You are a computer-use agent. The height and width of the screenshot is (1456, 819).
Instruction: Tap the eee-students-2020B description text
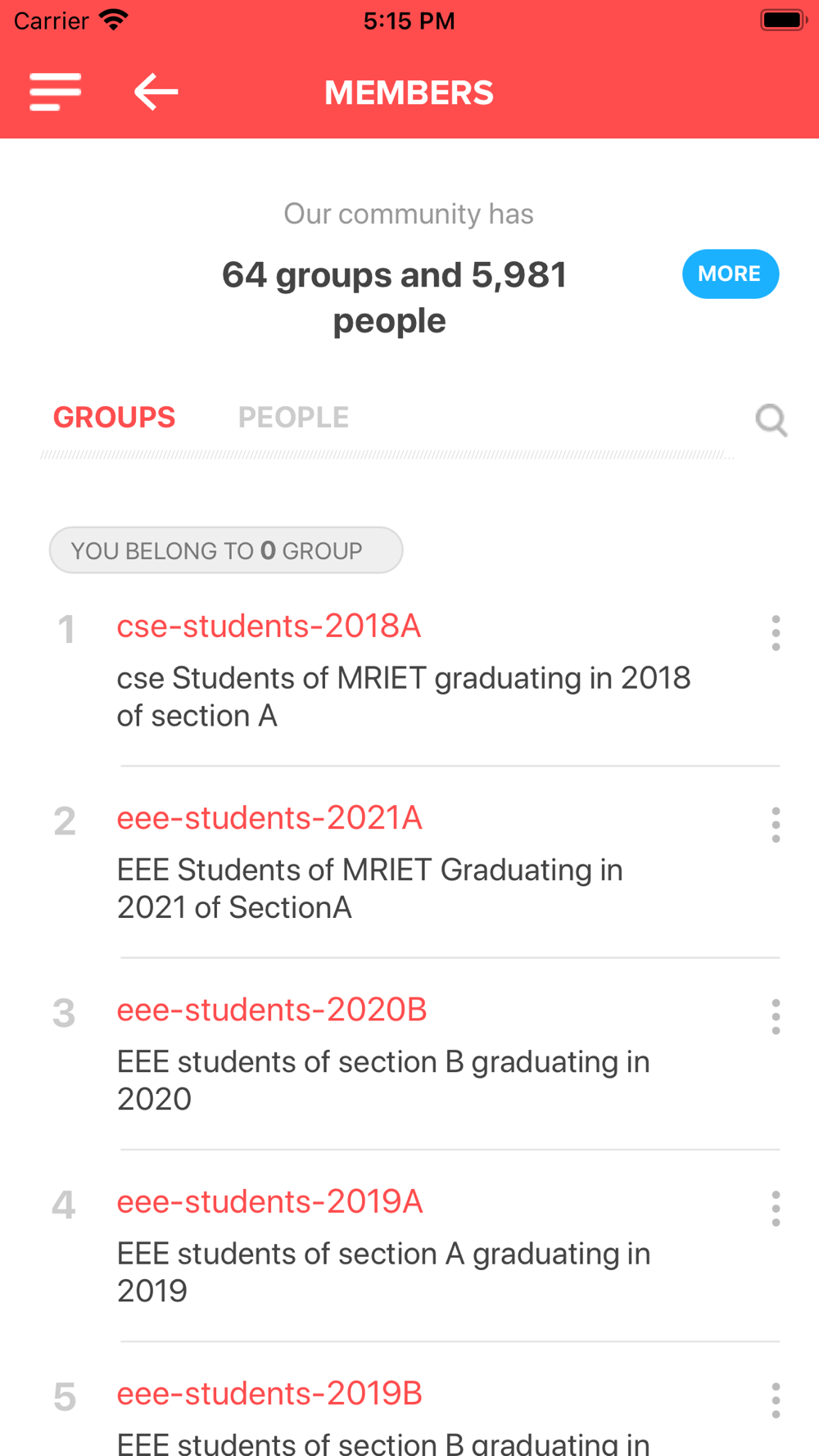point(383,1080)
